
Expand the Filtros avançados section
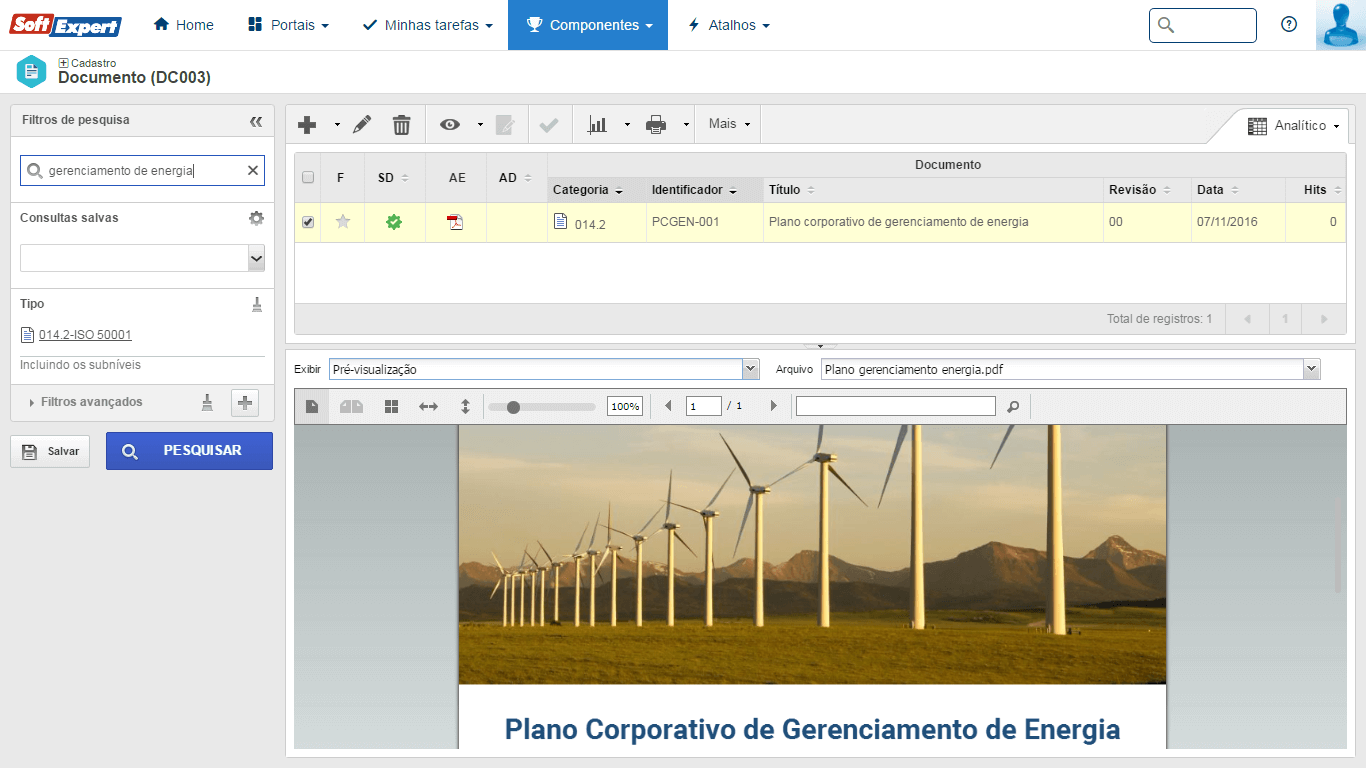(x=91, y=402)
